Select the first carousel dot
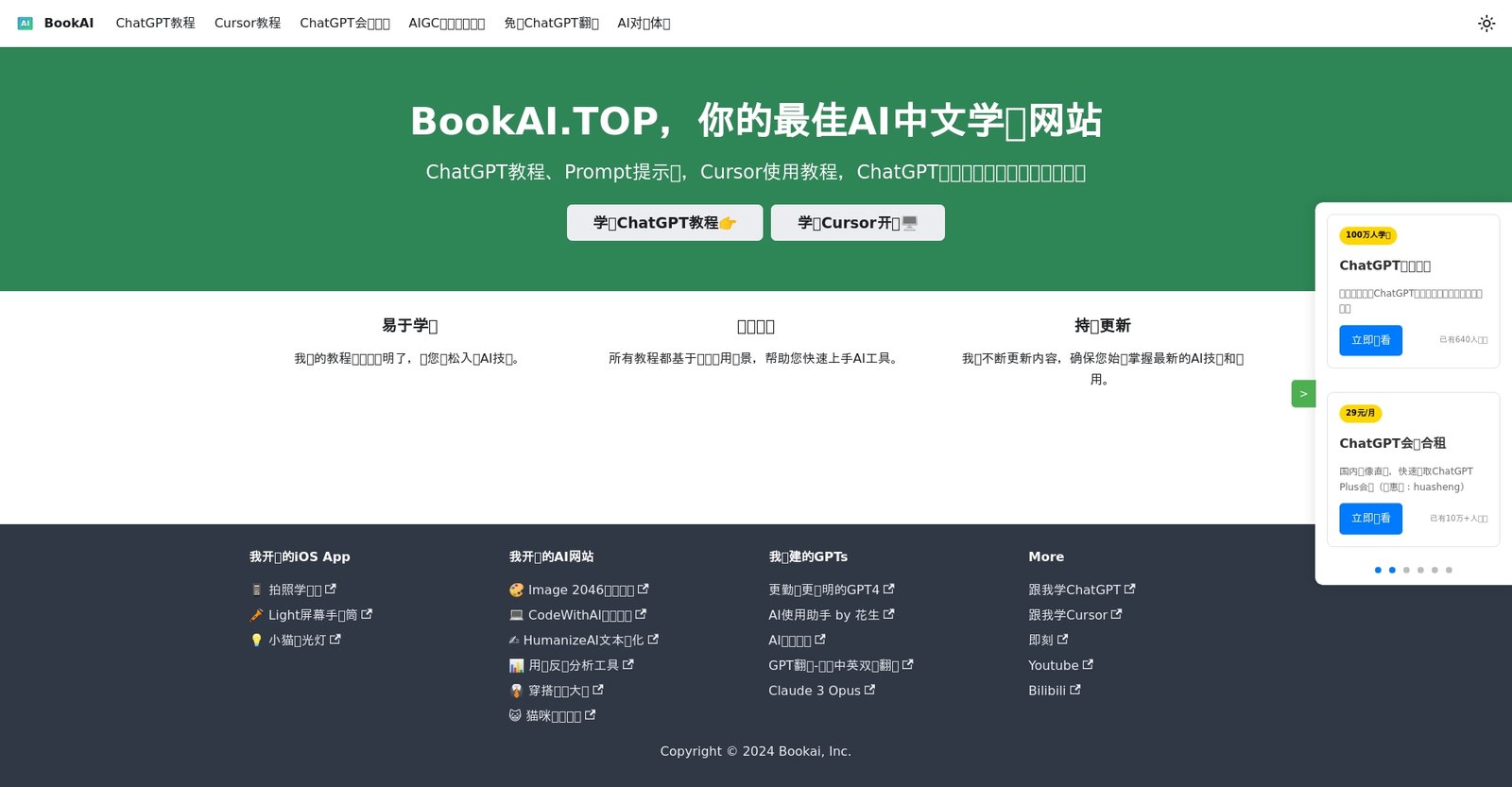 [1378, 570]
